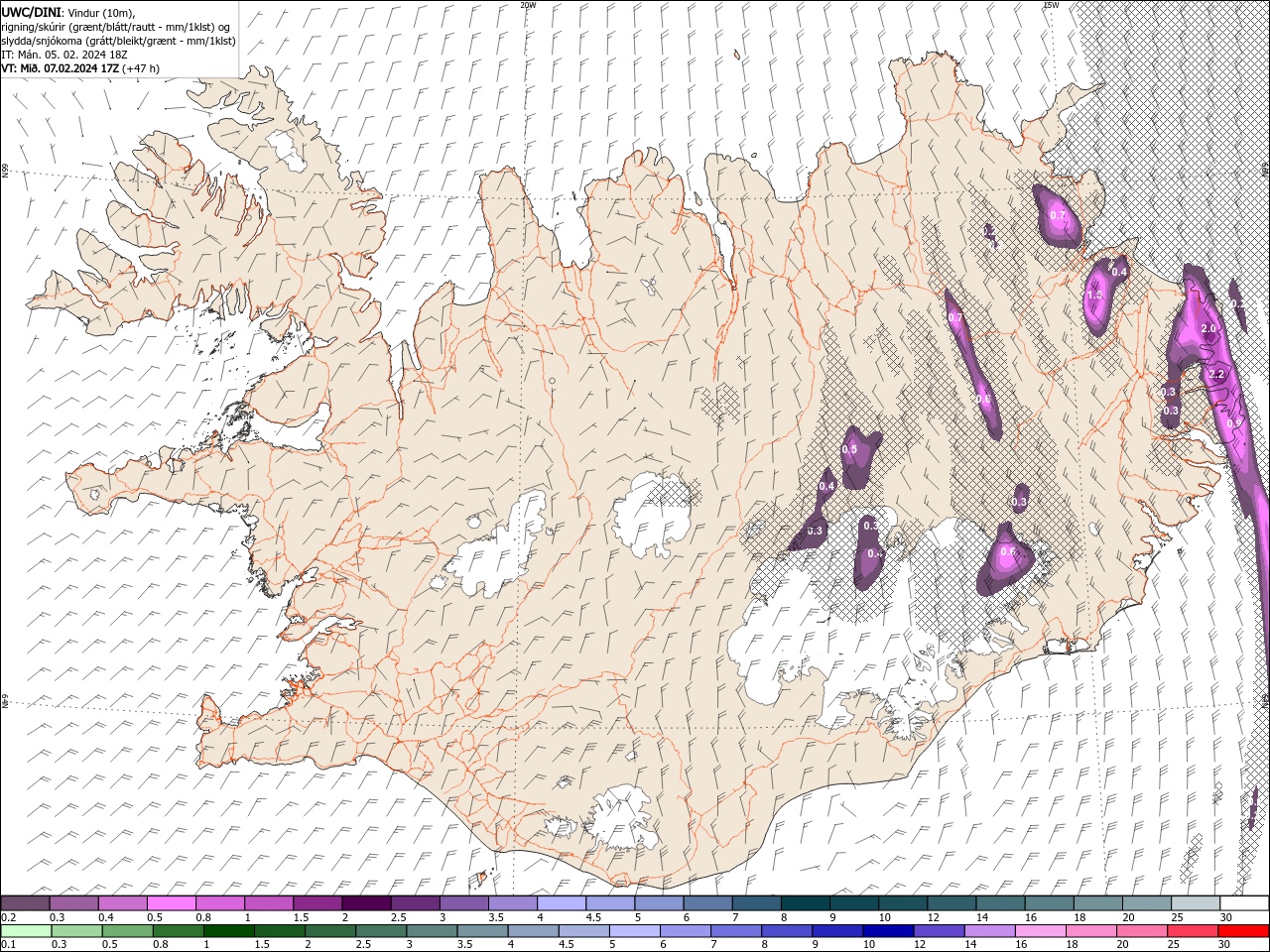Click the 0.4 value beside the 1.5 cell
The image size is (1270, 952).
click(1119, 272)
